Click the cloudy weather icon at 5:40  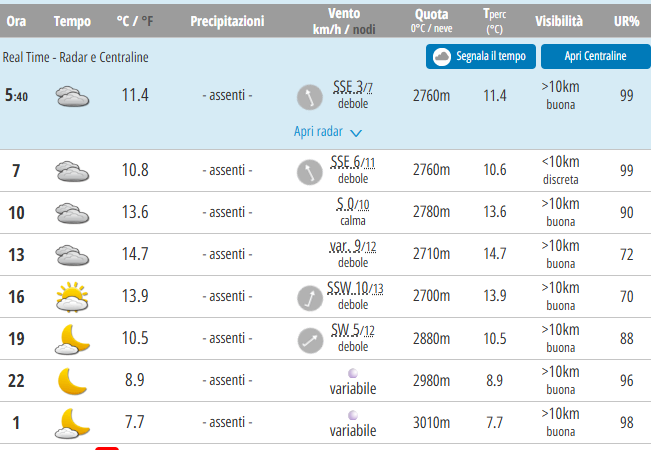click(x=72, y=97)
